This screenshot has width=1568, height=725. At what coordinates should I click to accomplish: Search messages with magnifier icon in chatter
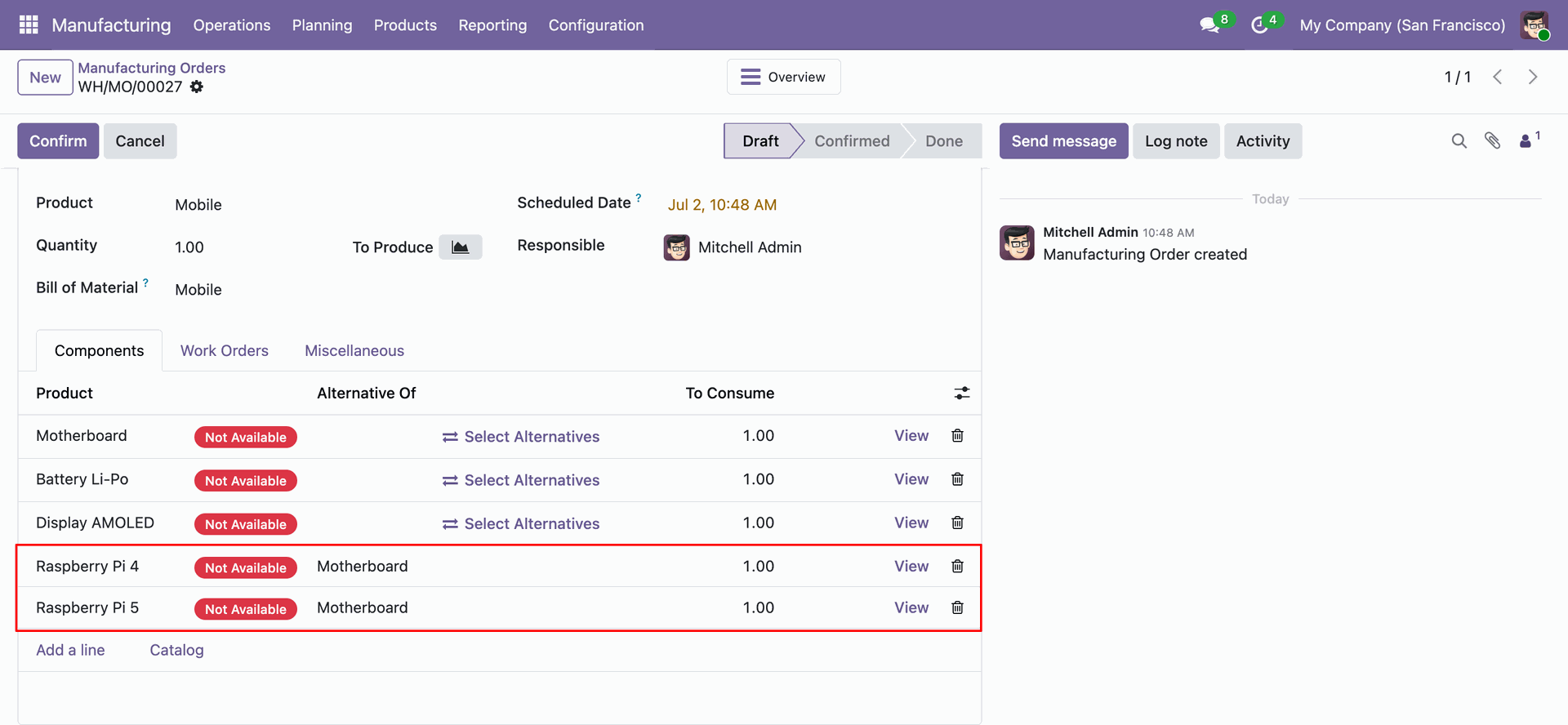tap(1459, 141)
